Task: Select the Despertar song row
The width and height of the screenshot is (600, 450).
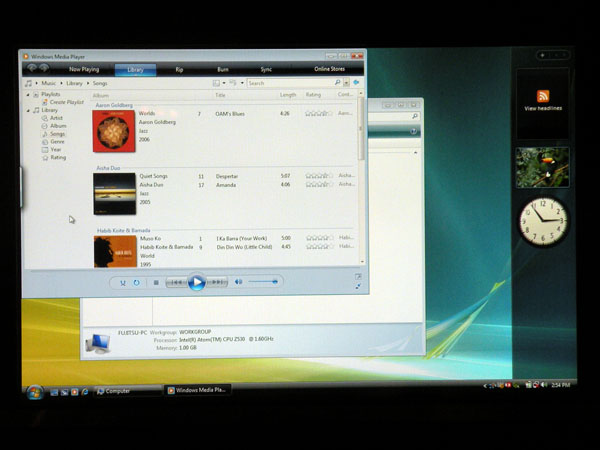Action: (275, 176)
